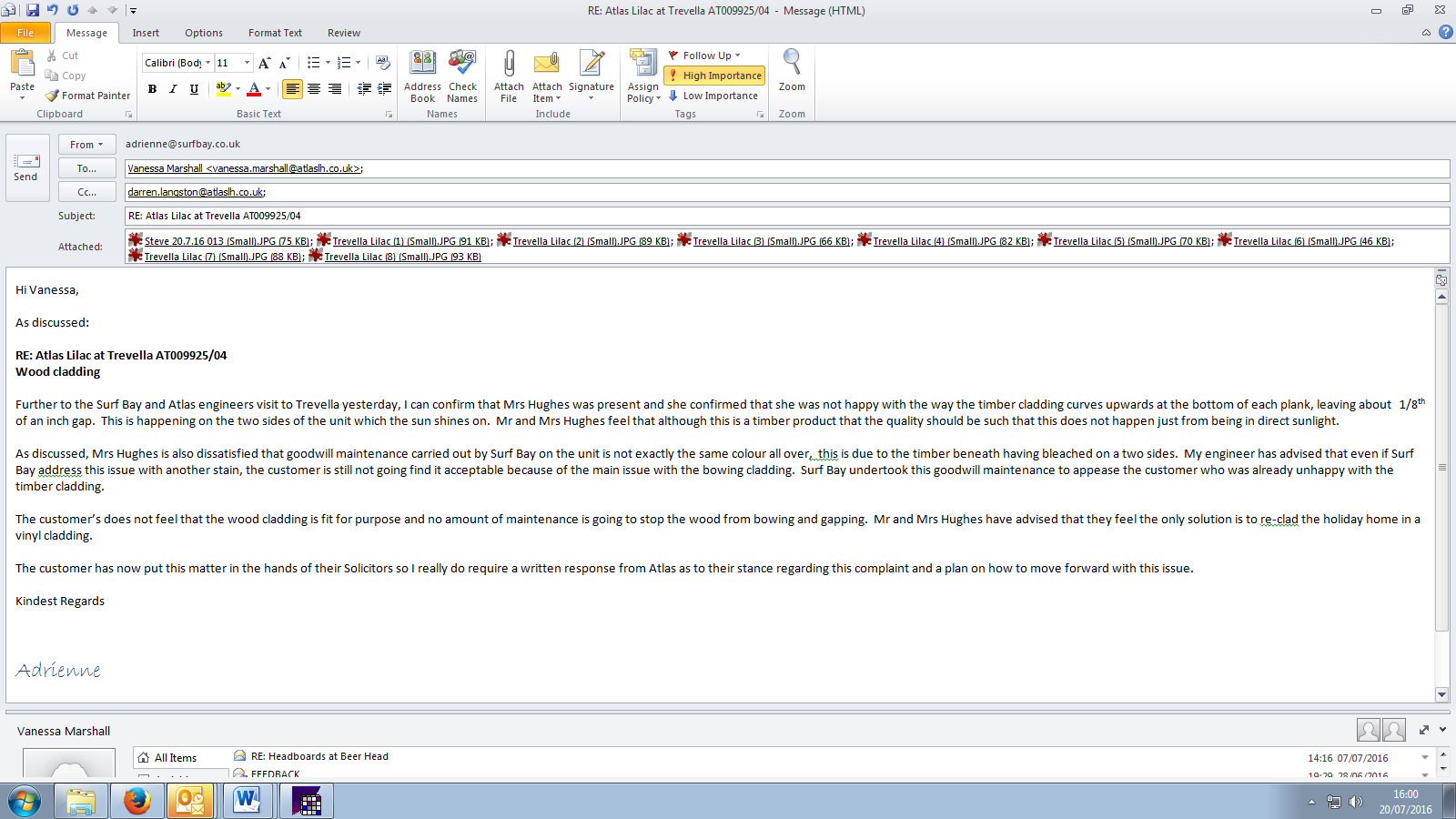Expand the numbering style dropdown arrow
1456x819 pixels.
tap(359, 63)
